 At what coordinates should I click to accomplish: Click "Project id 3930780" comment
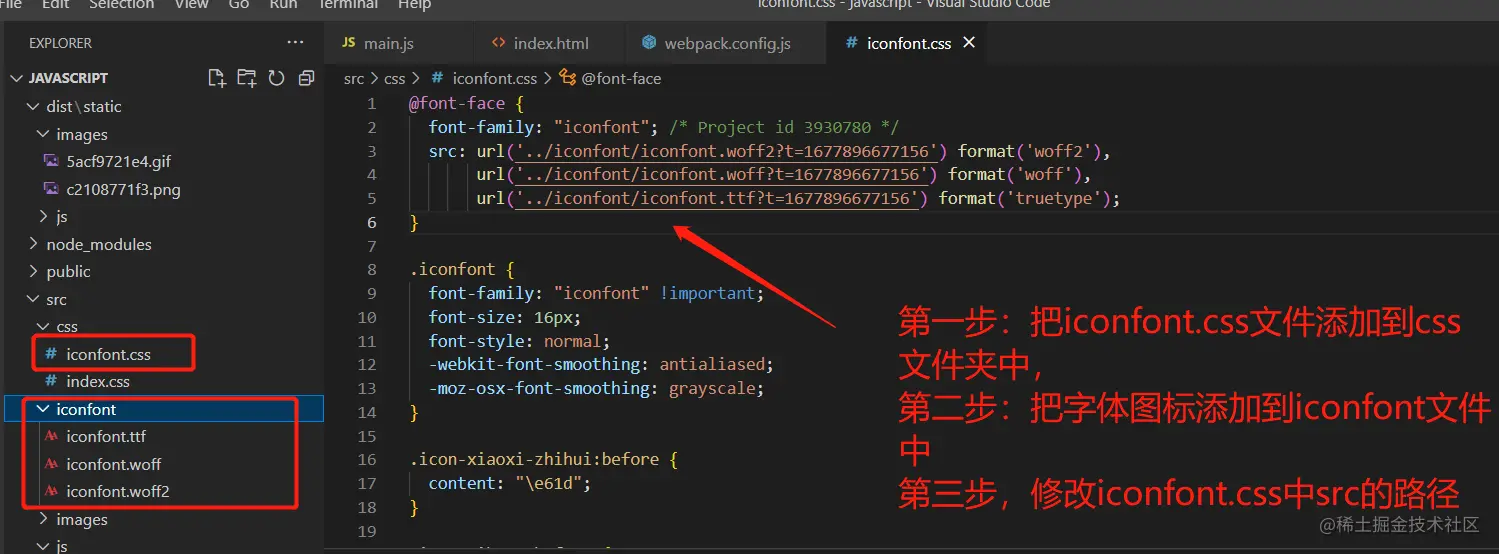point(784,127)
